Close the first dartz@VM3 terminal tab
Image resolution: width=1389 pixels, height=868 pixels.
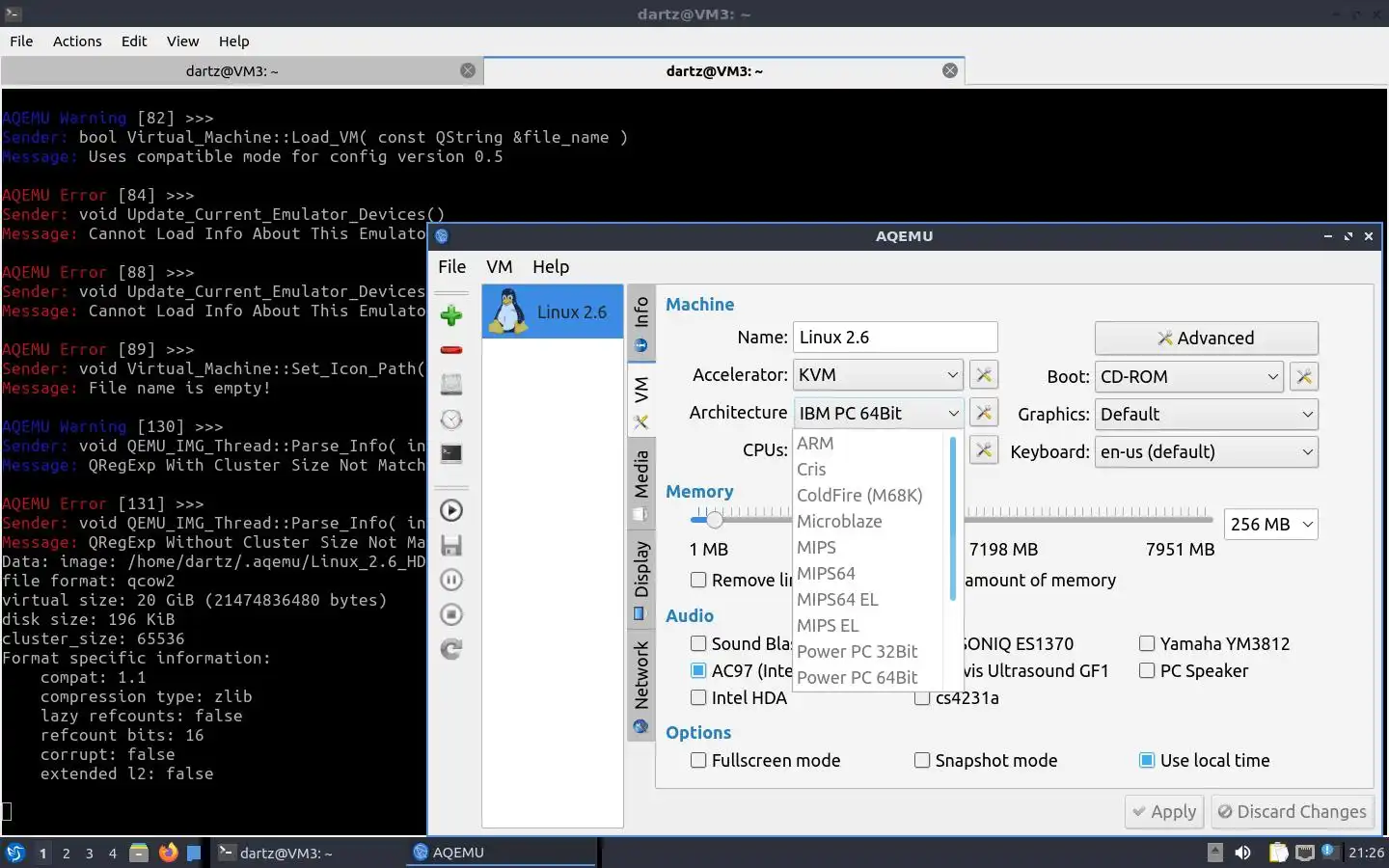pyautogui.click(x=468, y=70)
